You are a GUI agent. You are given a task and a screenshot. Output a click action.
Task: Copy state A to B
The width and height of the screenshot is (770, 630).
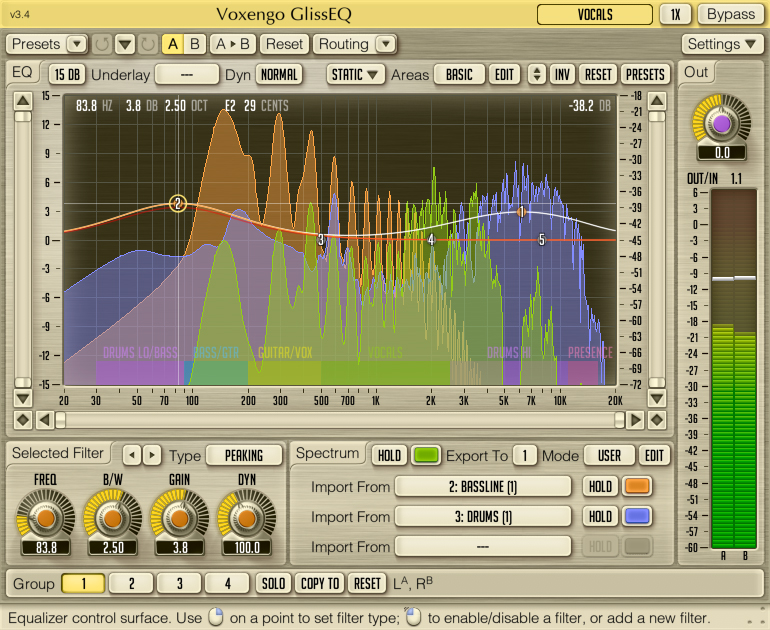point(232,44)
